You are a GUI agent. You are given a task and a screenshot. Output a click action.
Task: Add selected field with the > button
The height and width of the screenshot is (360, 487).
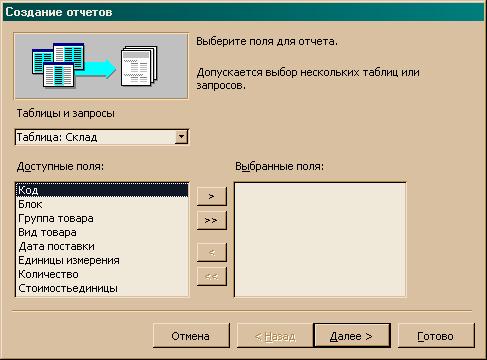pyautogui.click(x=212, y=196)
